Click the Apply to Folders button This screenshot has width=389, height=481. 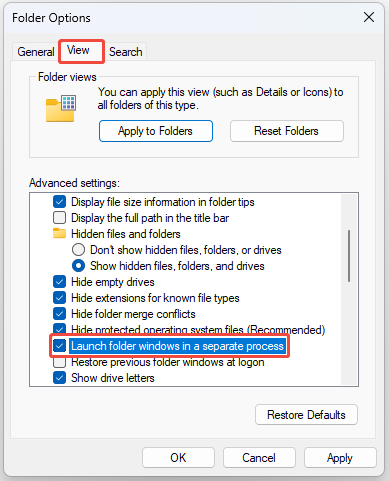tap(156, 131)
